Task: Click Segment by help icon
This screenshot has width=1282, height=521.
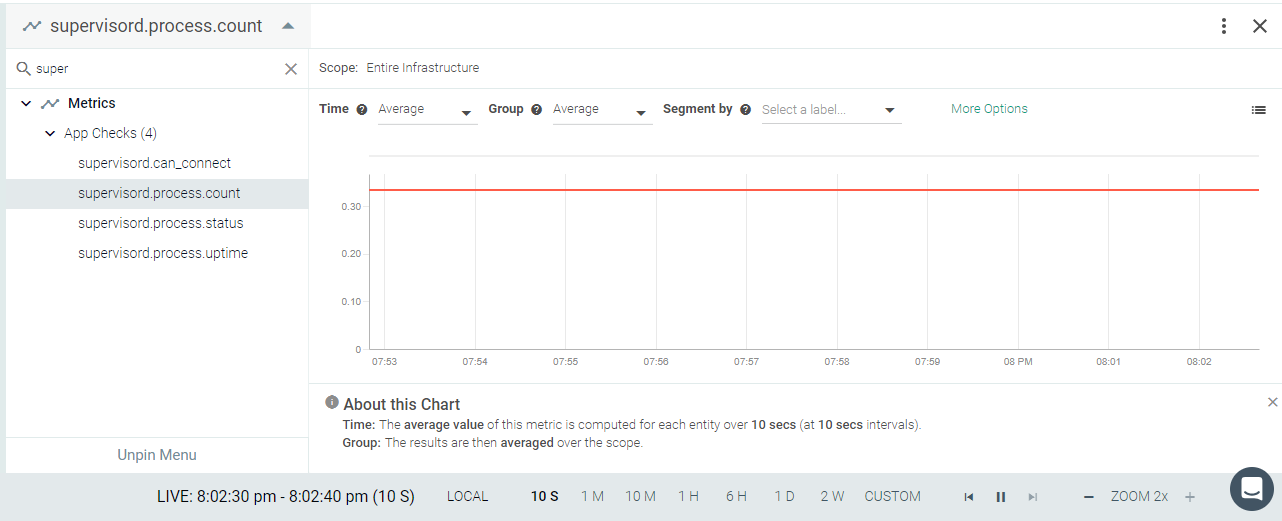Action: [x=745, y=109]
